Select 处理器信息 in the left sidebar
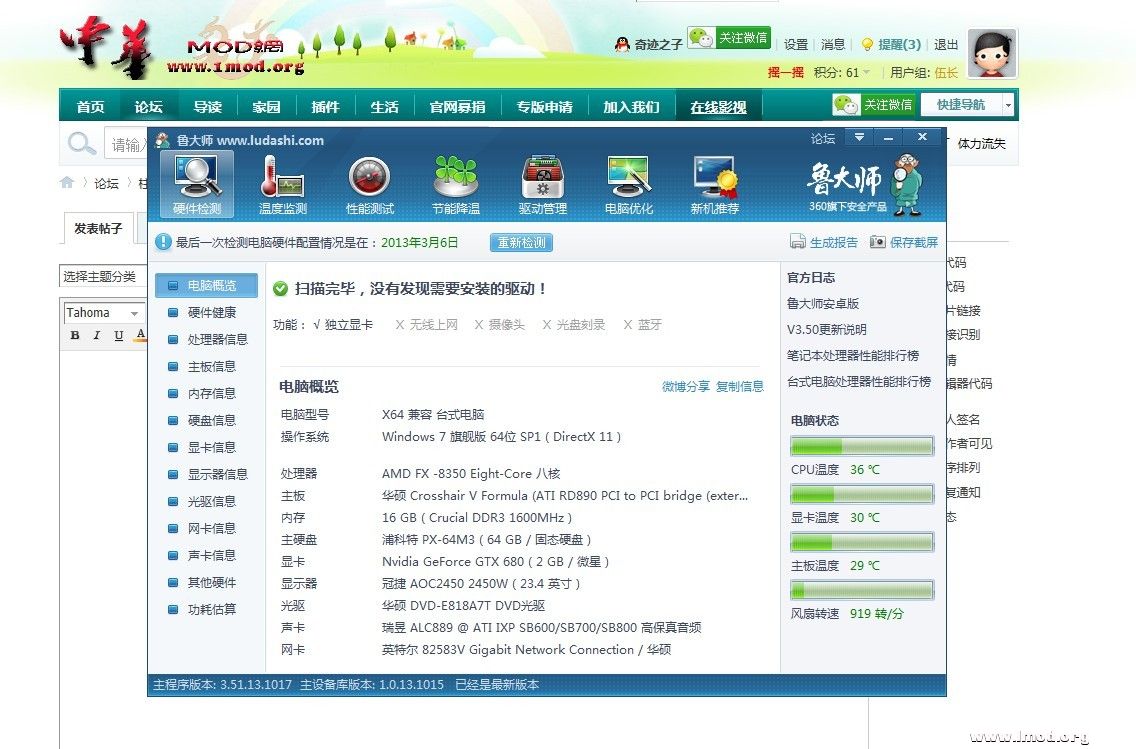 217,339
